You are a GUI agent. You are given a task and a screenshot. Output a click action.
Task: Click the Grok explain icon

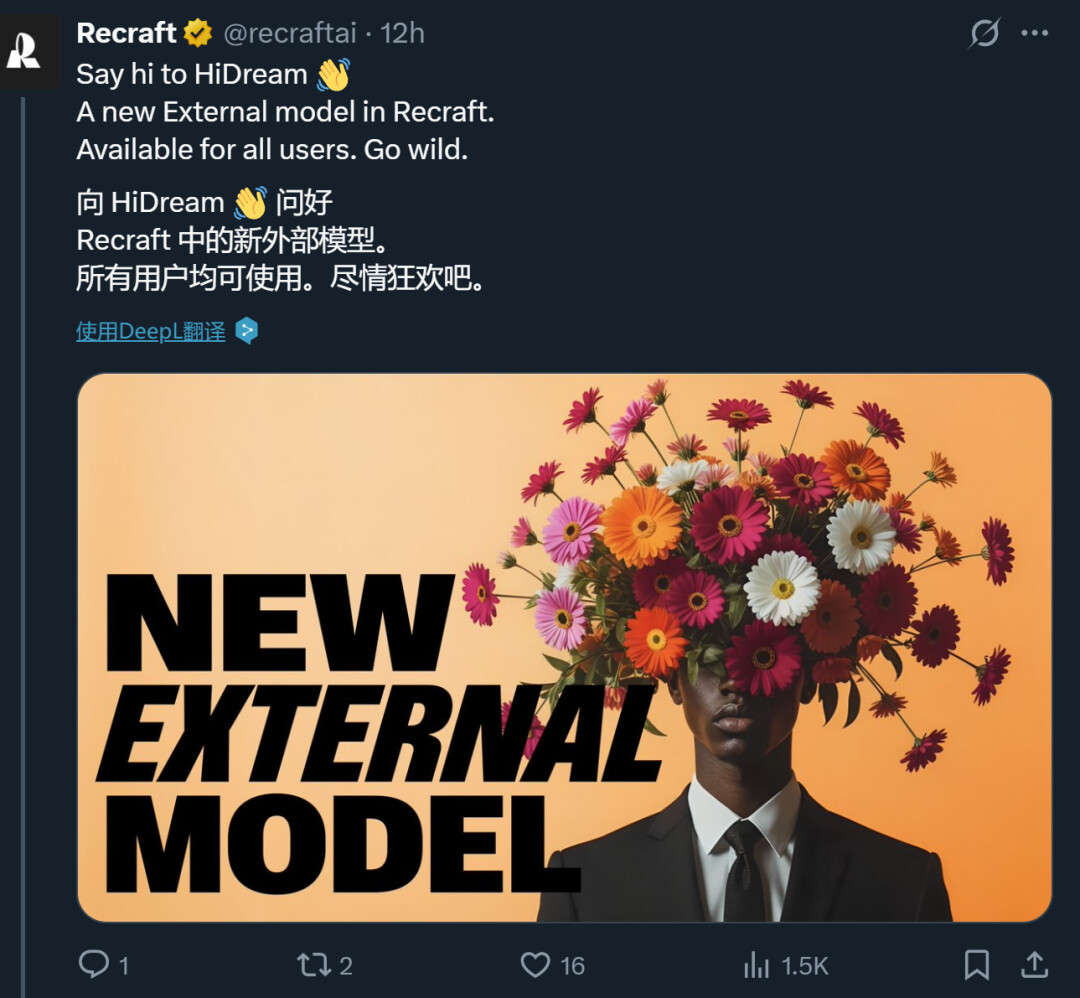pyautogui.click(x=985, y=33)
